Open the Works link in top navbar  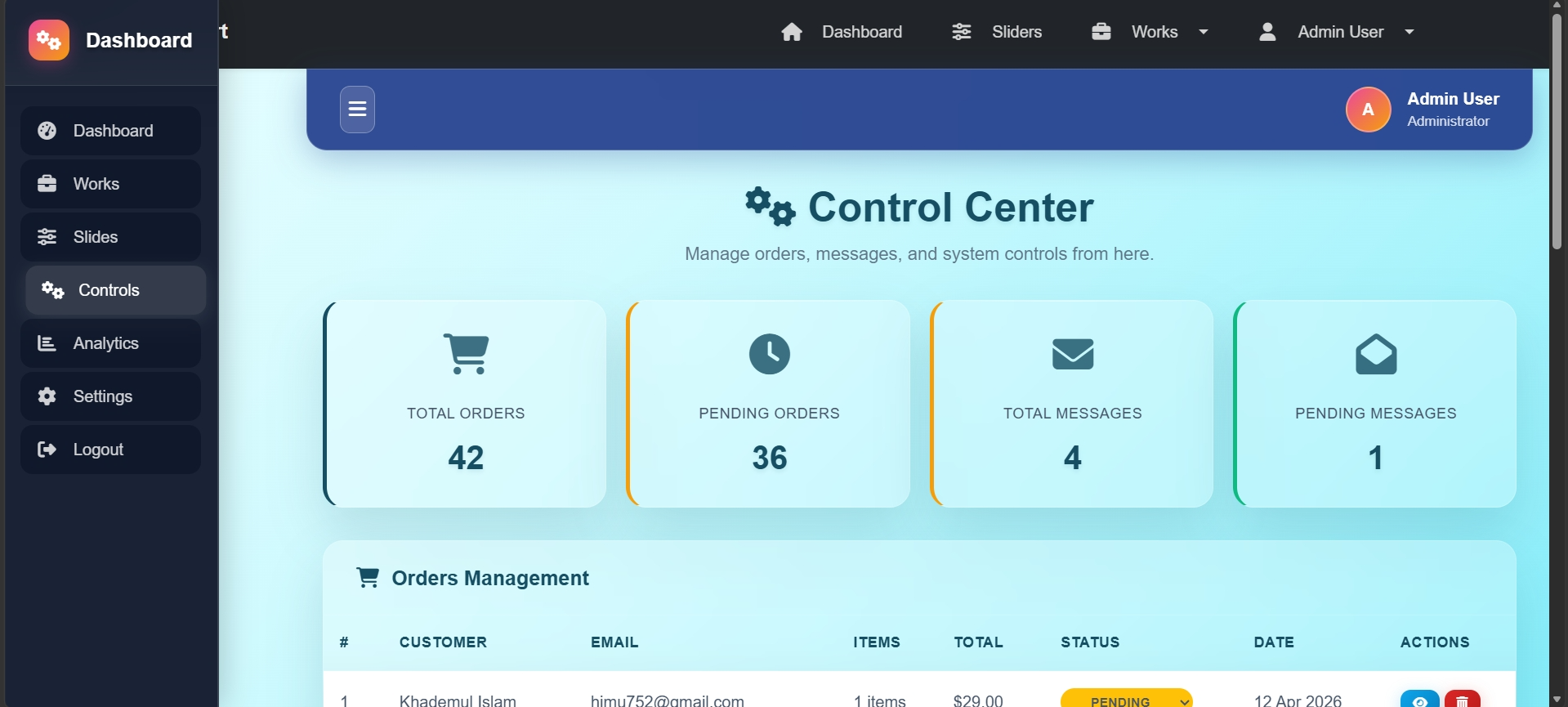coord(1155,32)
